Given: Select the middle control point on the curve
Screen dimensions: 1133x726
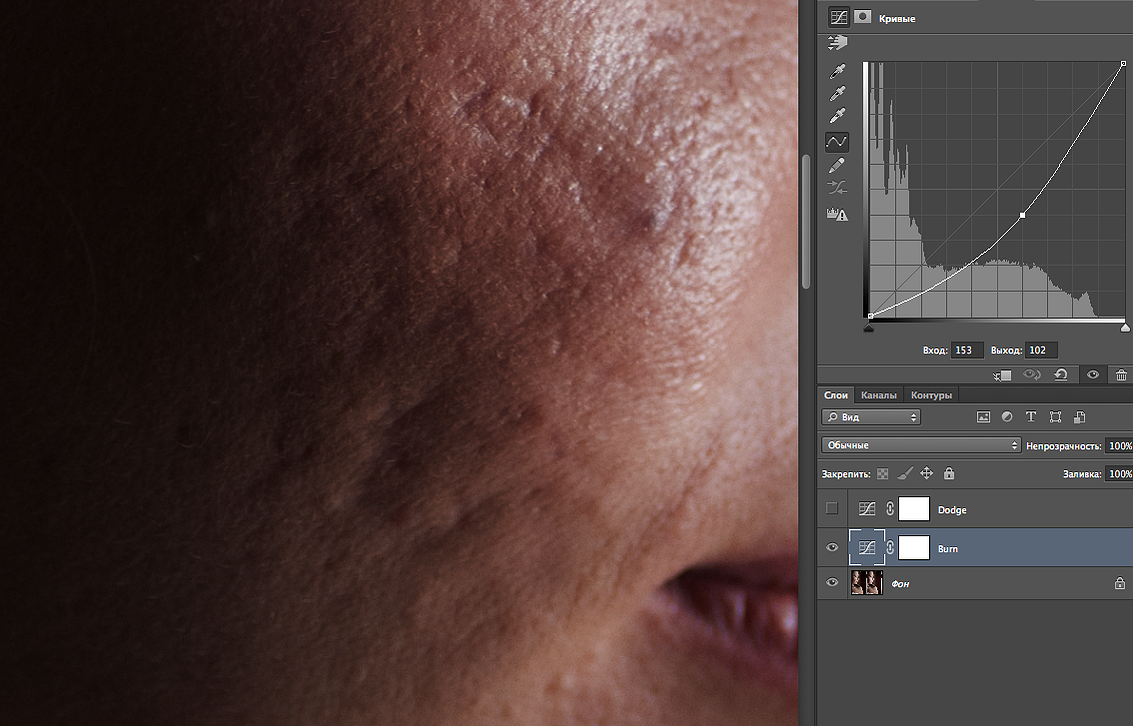Looking at the screenshot, I should click(x=1022, y=215).
